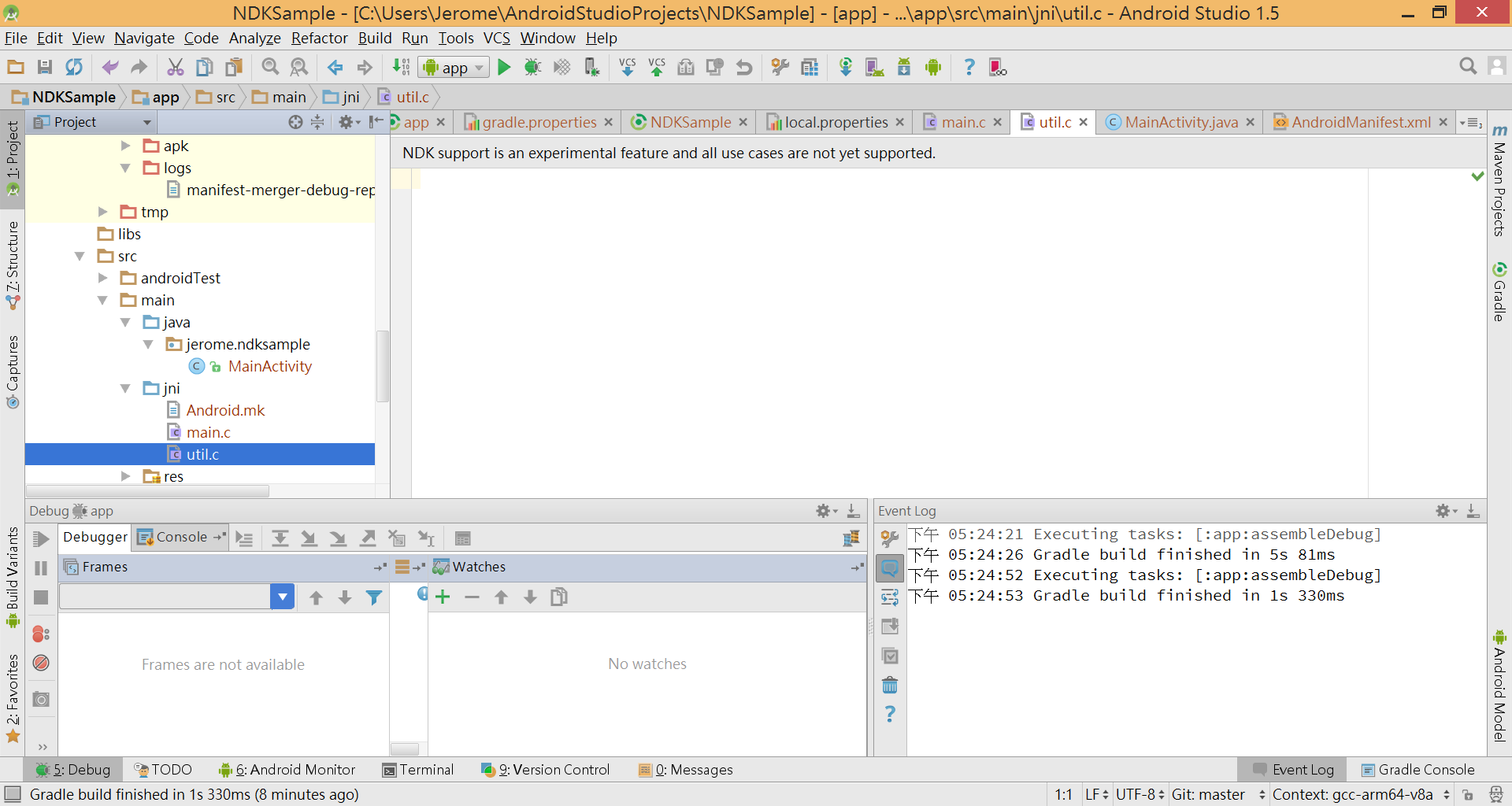Click the Android Device Monitor icon
The image size is (1512, 806).
(933, 68)
